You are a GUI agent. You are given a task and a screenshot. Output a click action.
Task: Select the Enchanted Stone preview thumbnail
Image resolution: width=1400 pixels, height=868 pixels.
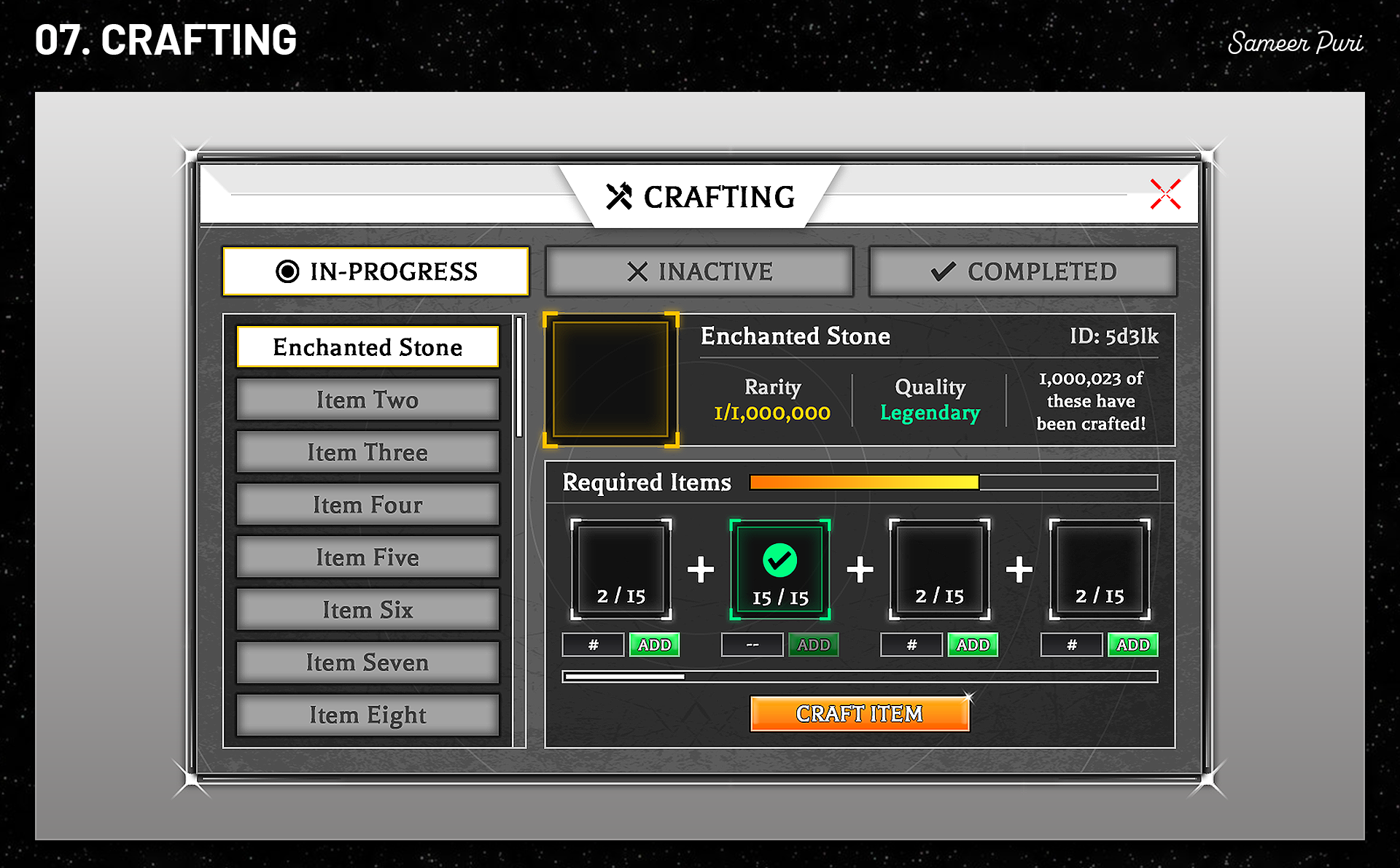[x=611, y=379]
